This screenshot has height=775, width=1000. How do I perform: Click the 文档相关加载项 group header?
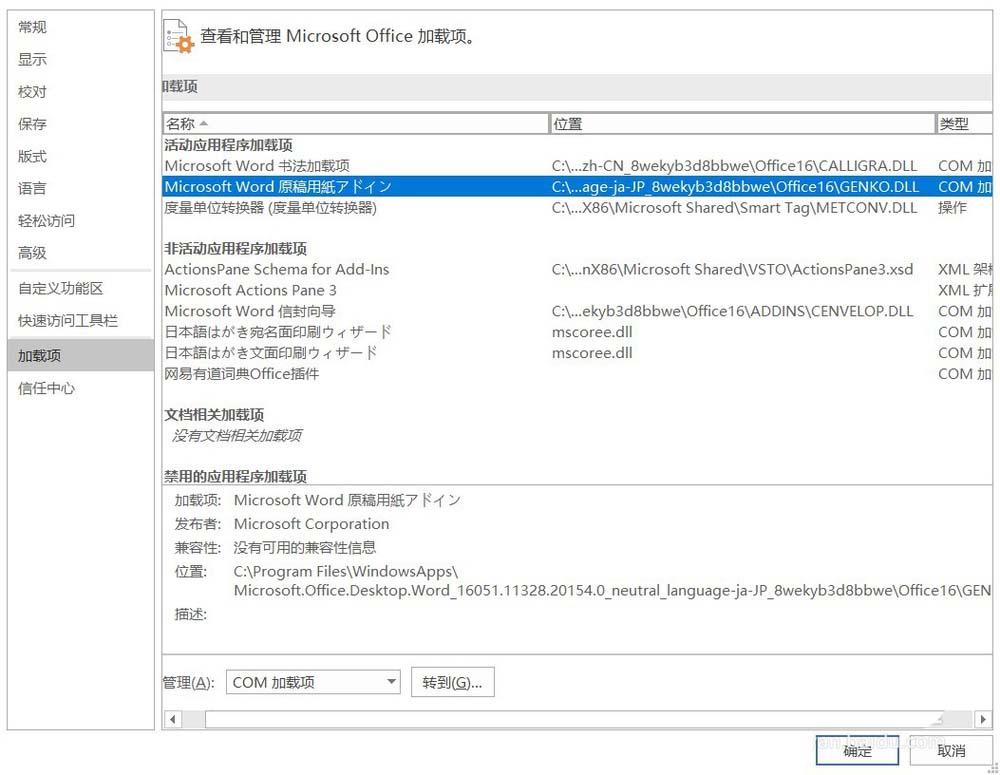214,415
